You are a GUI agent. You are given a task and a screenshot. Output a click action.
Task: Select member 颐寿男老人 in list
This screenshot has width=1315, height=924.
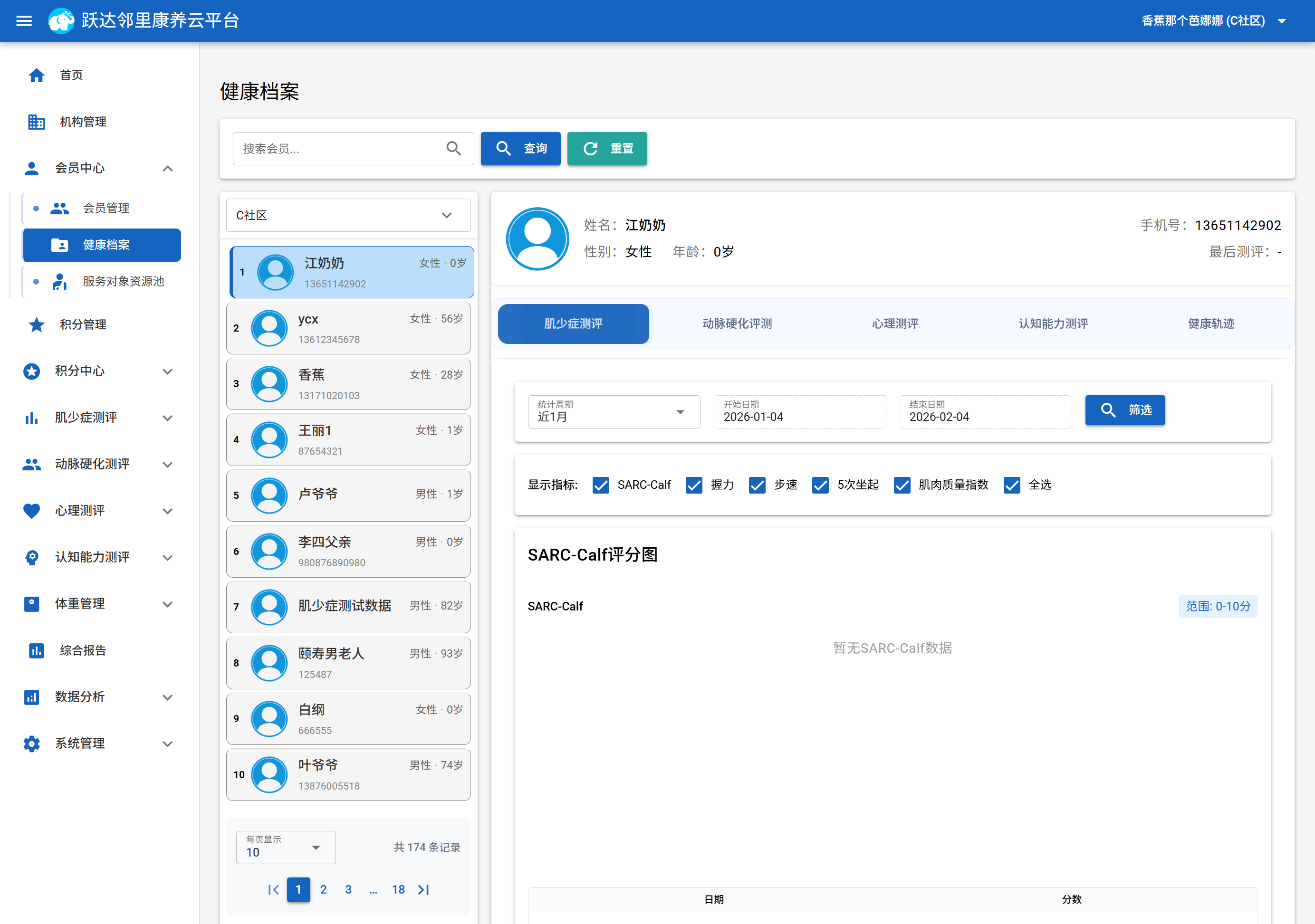point(348,663)
